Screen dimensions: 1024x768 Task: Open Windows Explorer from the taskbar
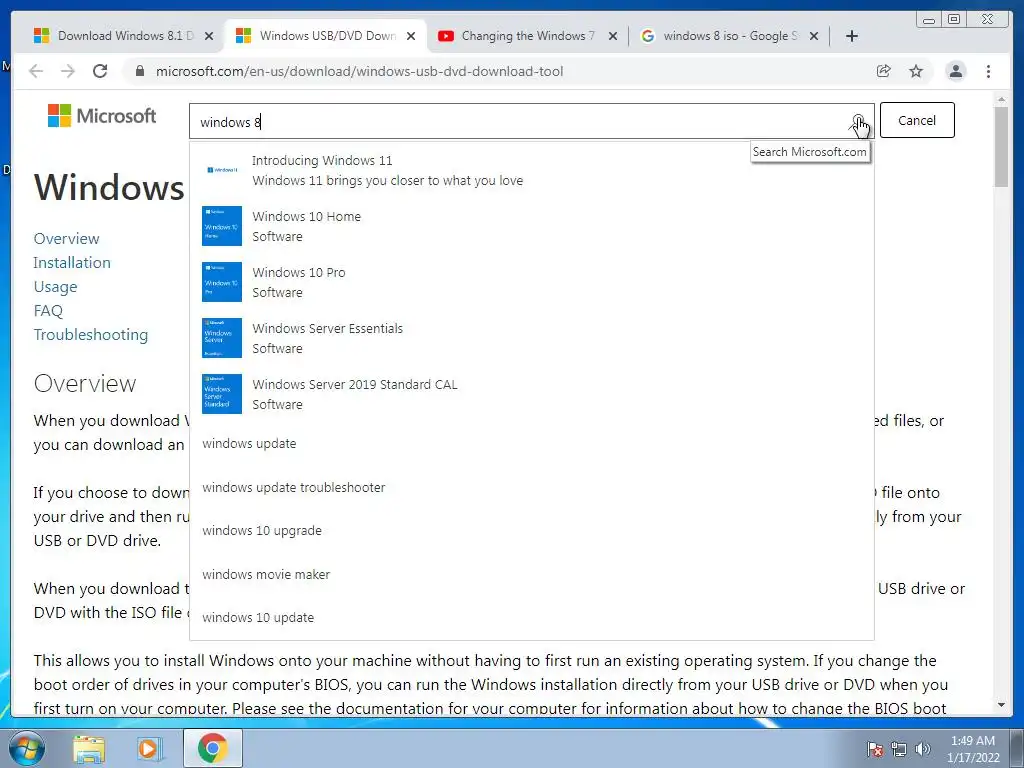tap(88, 748)
